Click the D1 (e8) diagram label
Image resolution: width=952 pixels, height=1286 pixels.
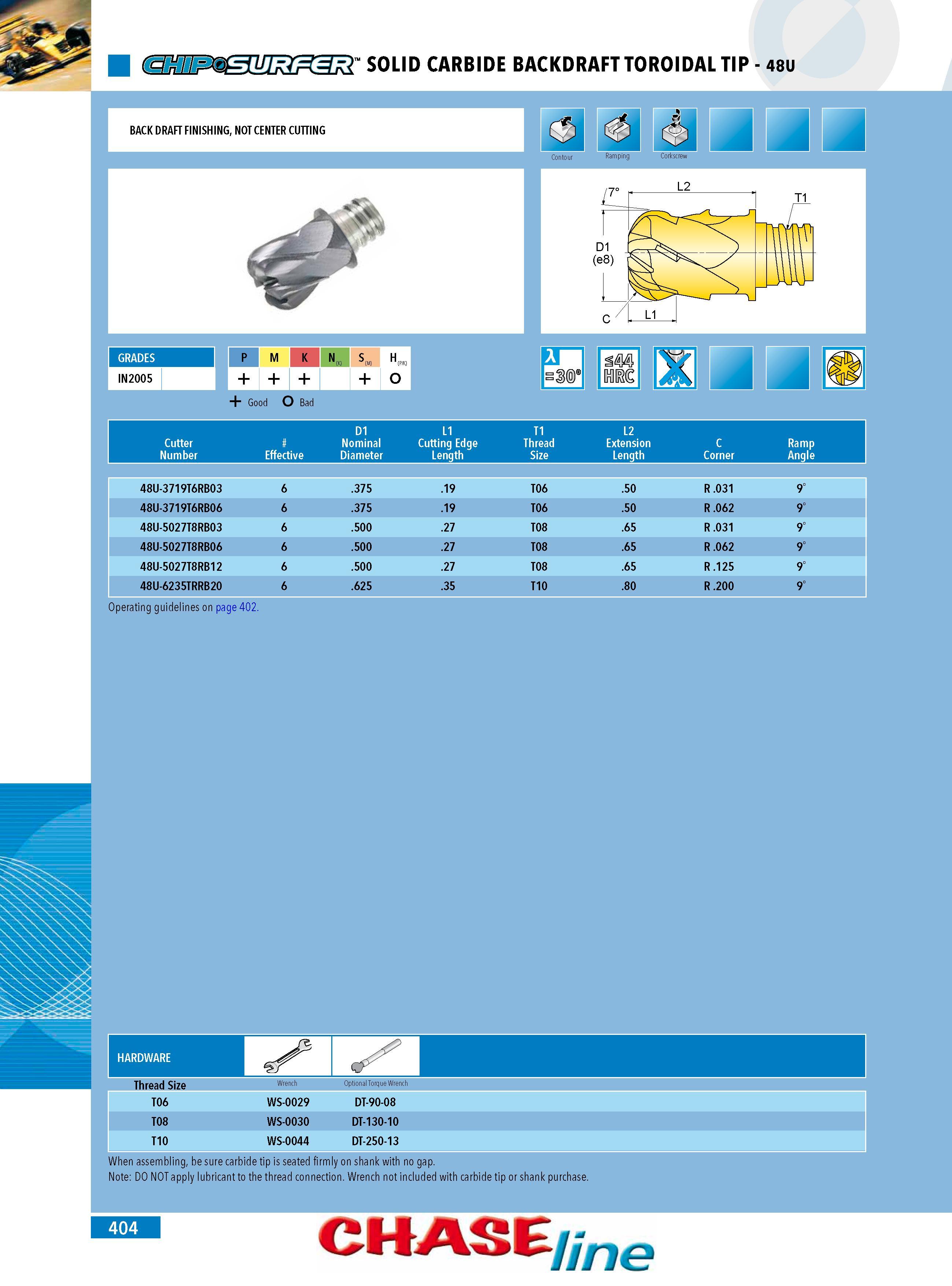point(604,253)
